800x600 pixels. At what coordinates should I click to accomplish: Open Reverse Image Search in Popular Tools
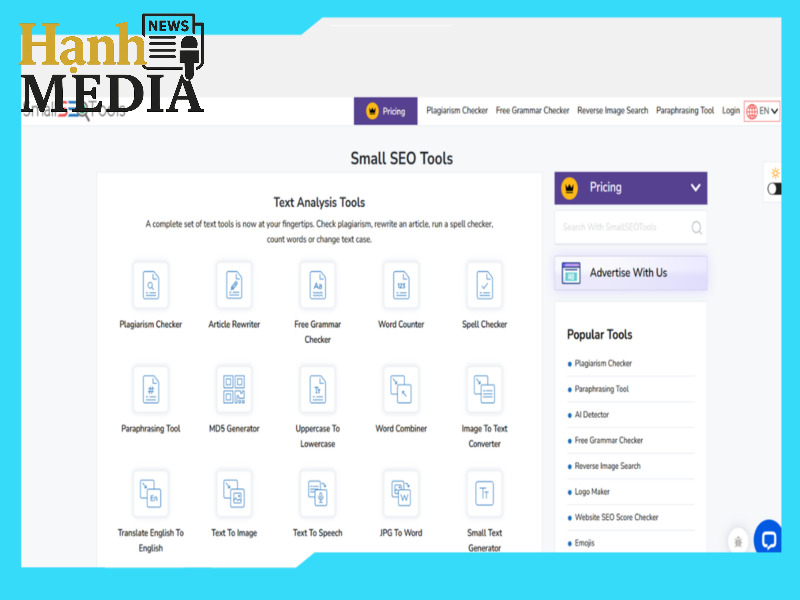point(607,466)
